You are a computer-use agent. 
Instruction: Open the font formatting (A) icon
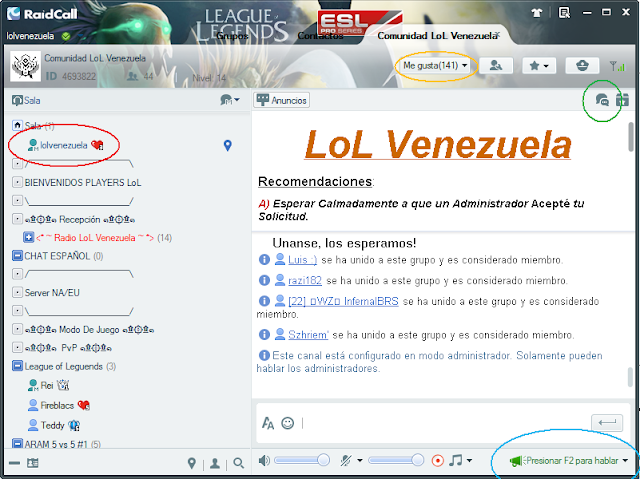(268, 423)
